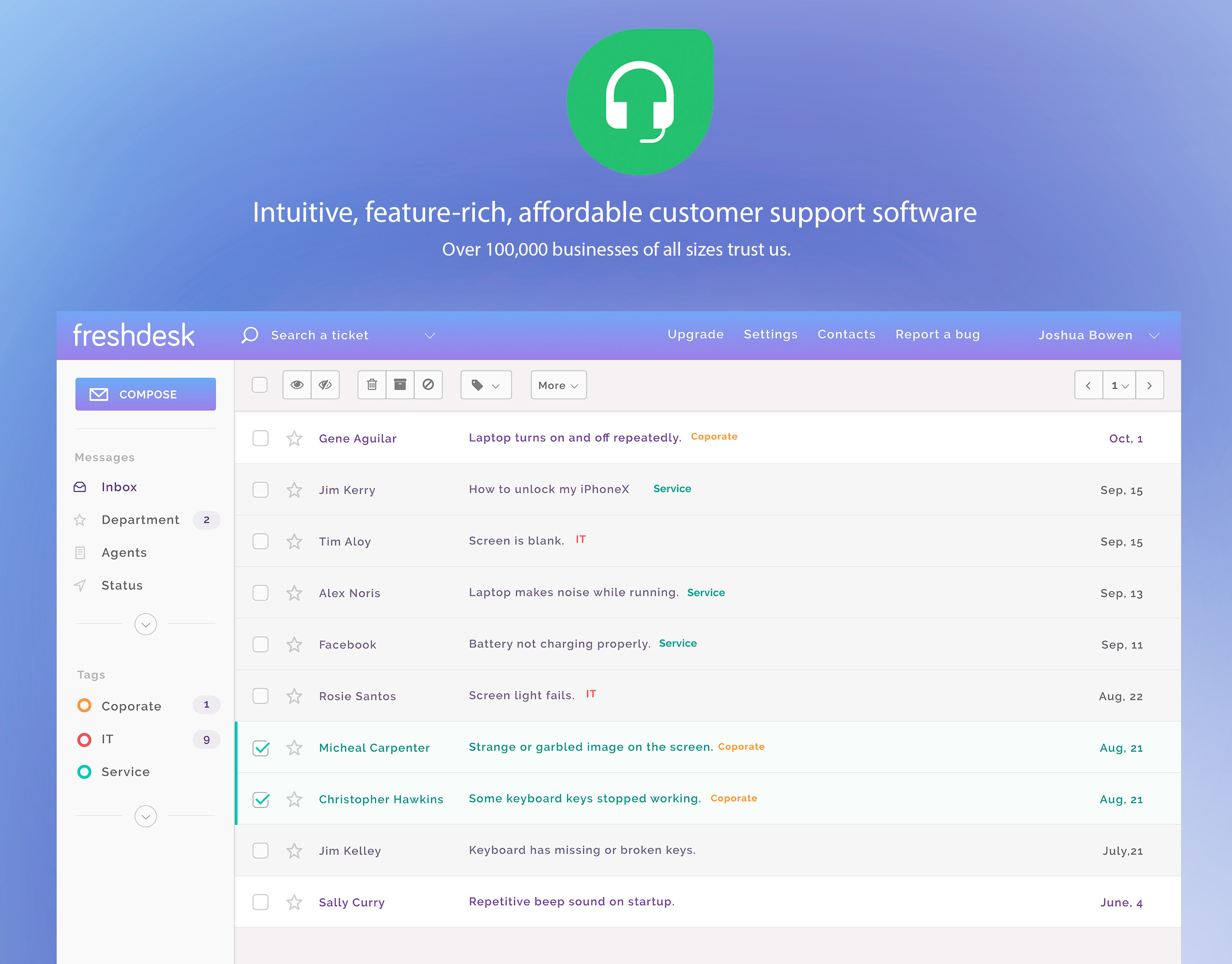Star the Tim Aloy ticket

pos(294,542)
